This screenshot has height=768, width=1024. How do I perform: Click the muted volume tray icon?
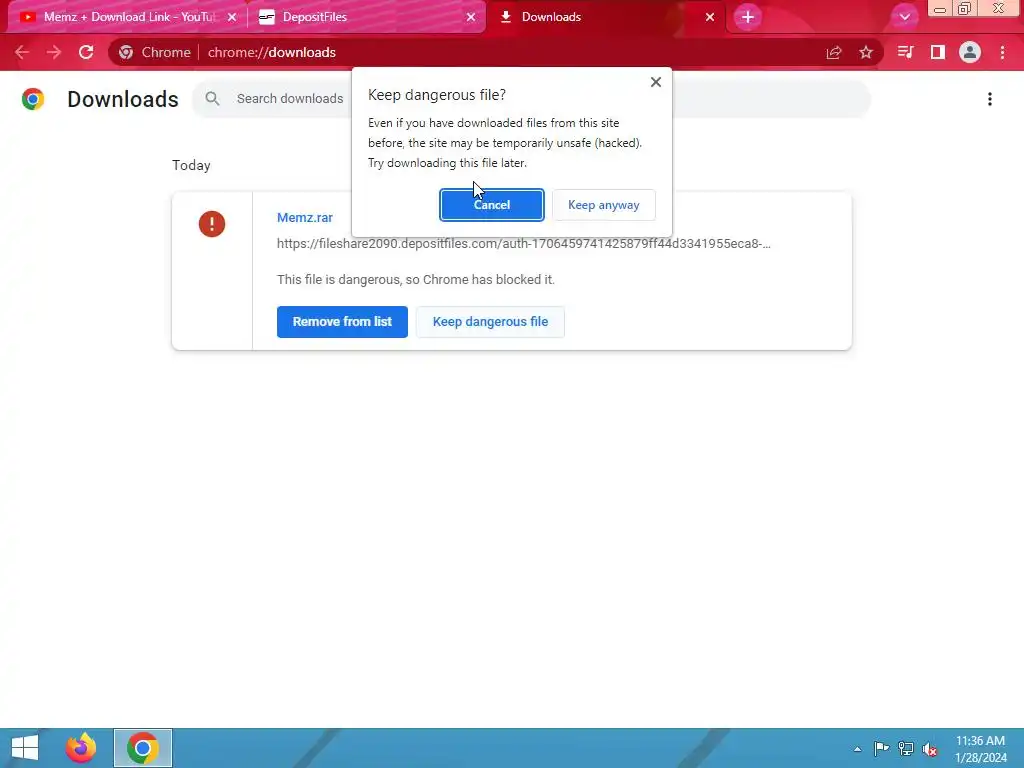point(930,749)
